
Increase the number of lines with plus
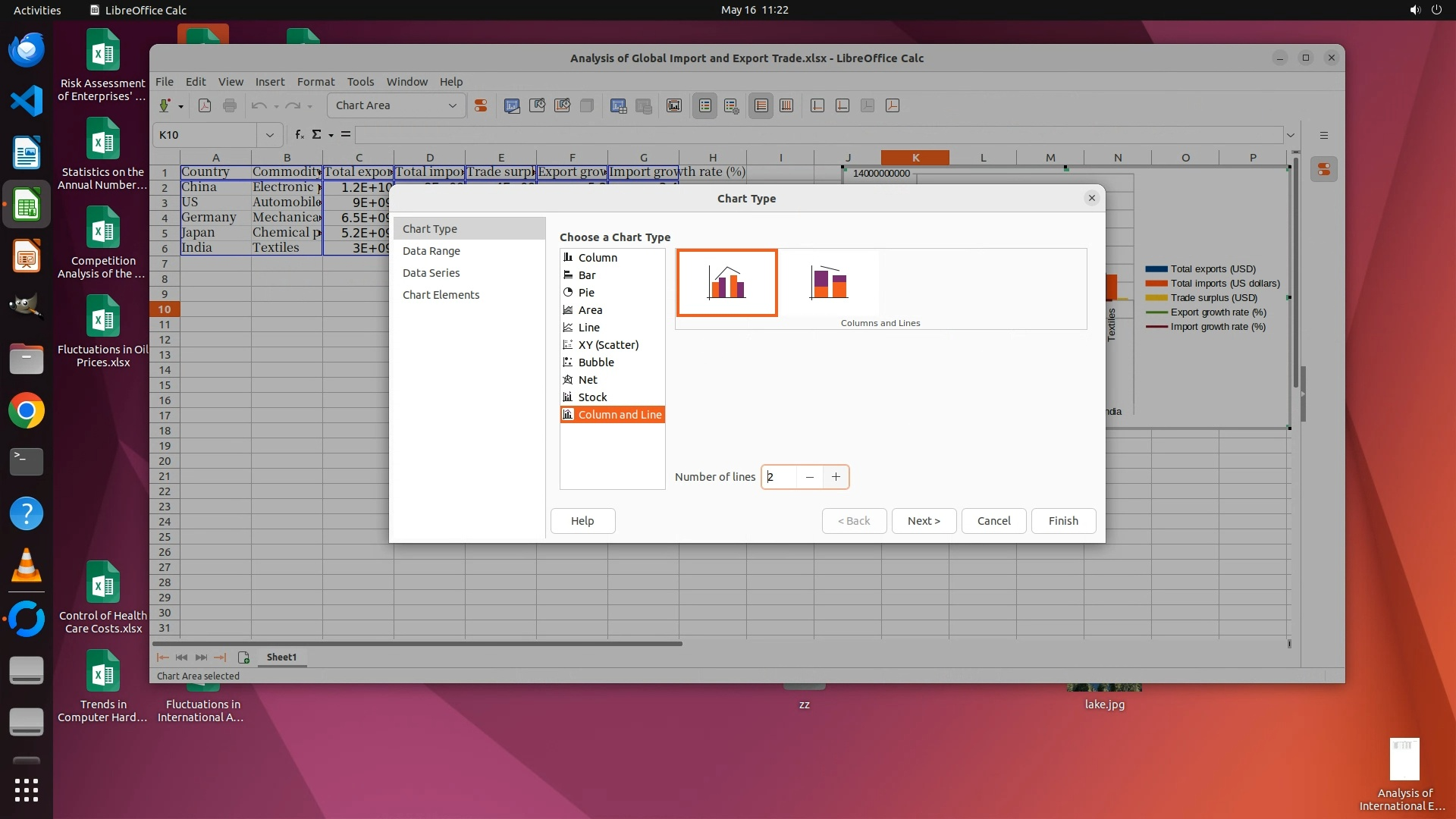click(x=836, y=477)
